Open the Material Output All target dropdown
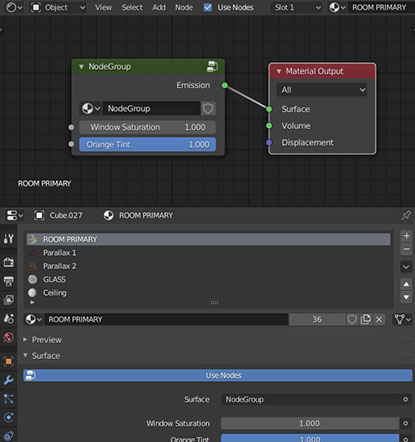The image size is (415, 442). pyautogui.click(x=322, y=90)
